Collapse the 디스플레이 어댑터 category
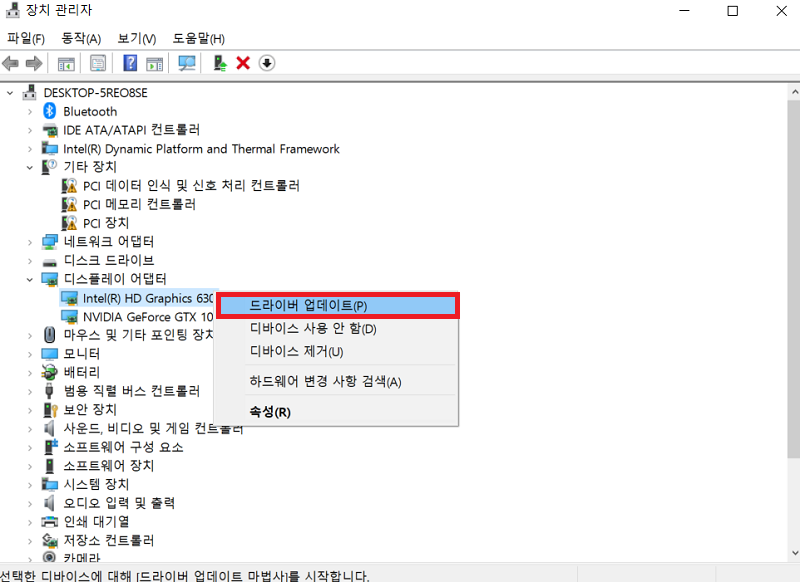The width and height of the screenshot is (800, 582). (x=30, y=280)
